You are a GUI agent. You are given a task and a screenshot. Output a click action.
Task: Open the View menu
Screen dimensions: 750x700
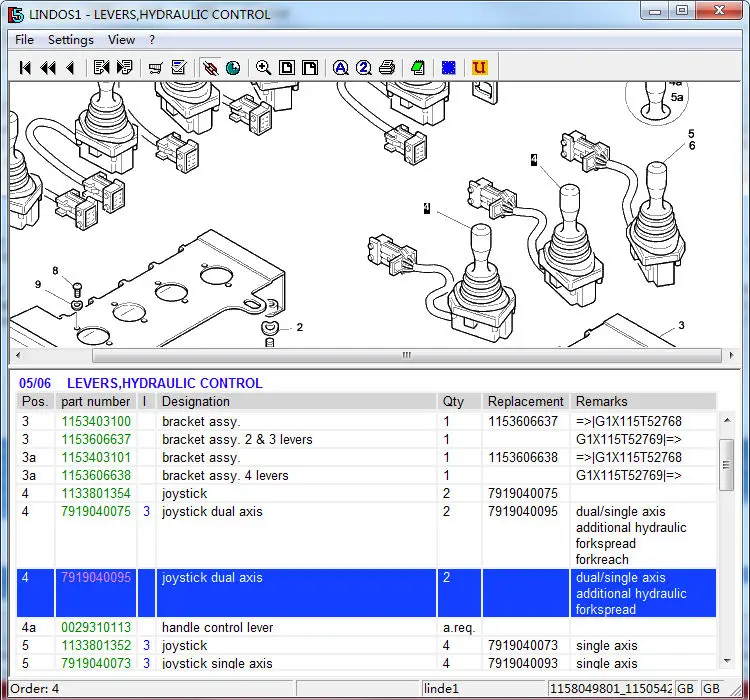(x=121, y=40)
